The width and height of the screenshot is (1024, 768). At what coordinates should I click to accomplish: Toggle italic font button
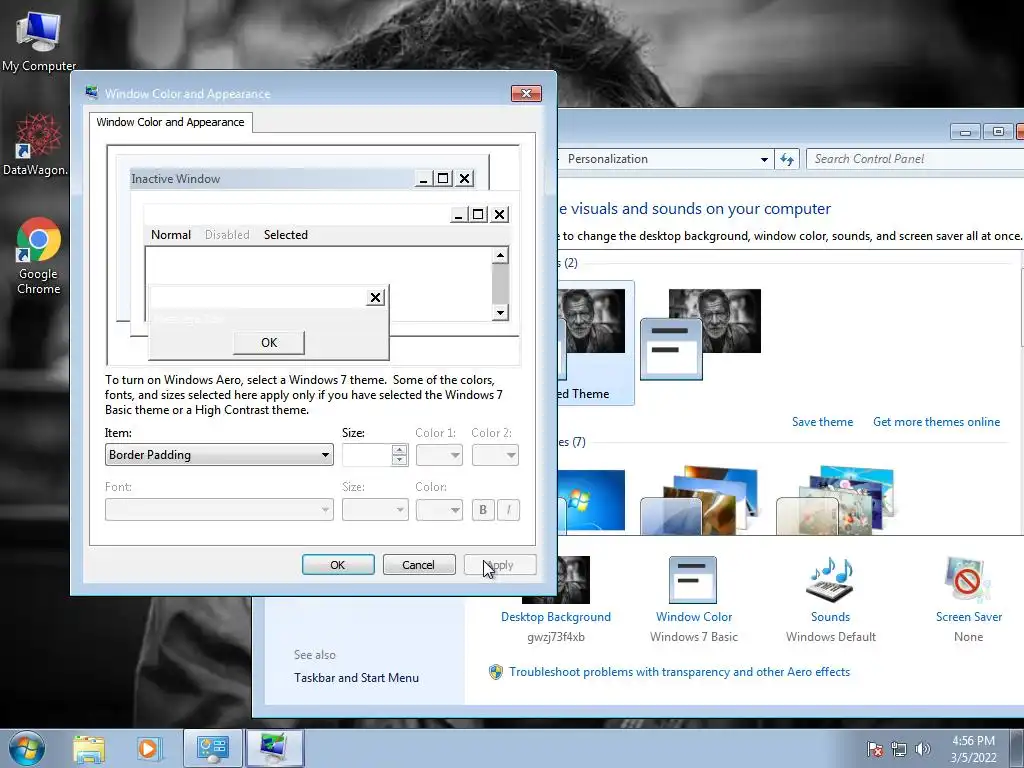coord(509,510)
